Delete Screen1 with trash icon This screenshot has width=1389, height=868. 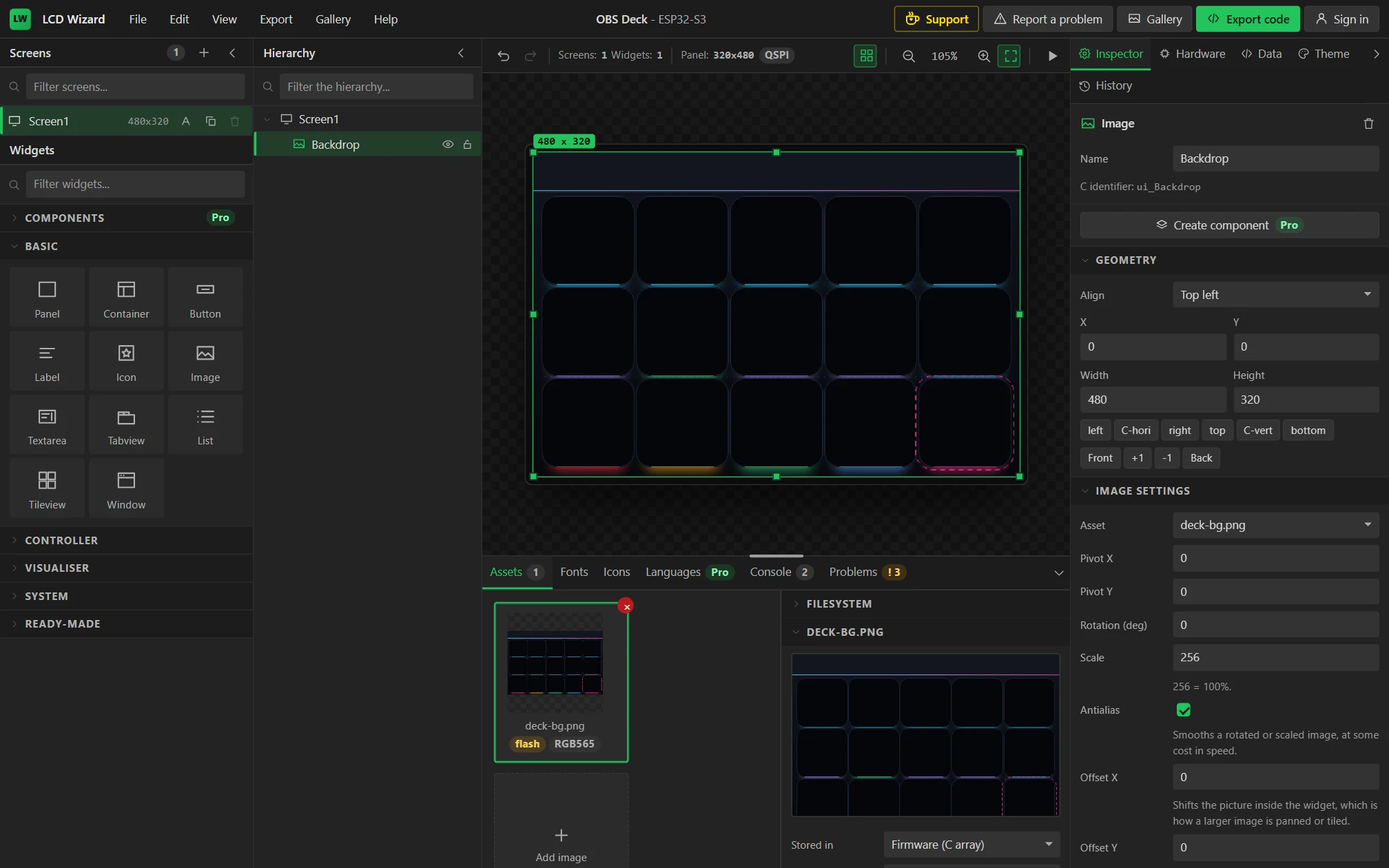coord(235,121)
